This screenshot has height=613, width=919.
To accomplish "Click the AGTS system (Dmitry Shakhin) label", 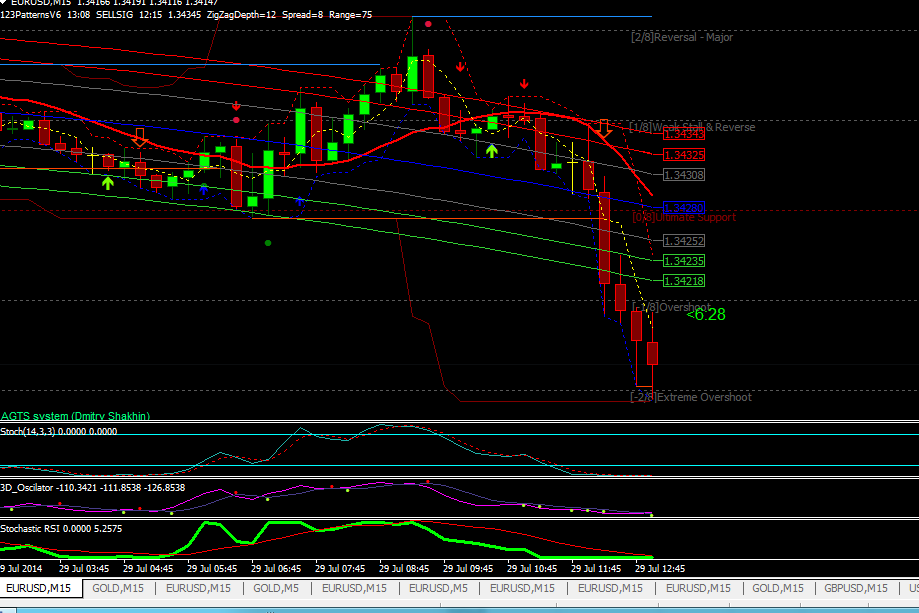I will (x=75, y=416).
